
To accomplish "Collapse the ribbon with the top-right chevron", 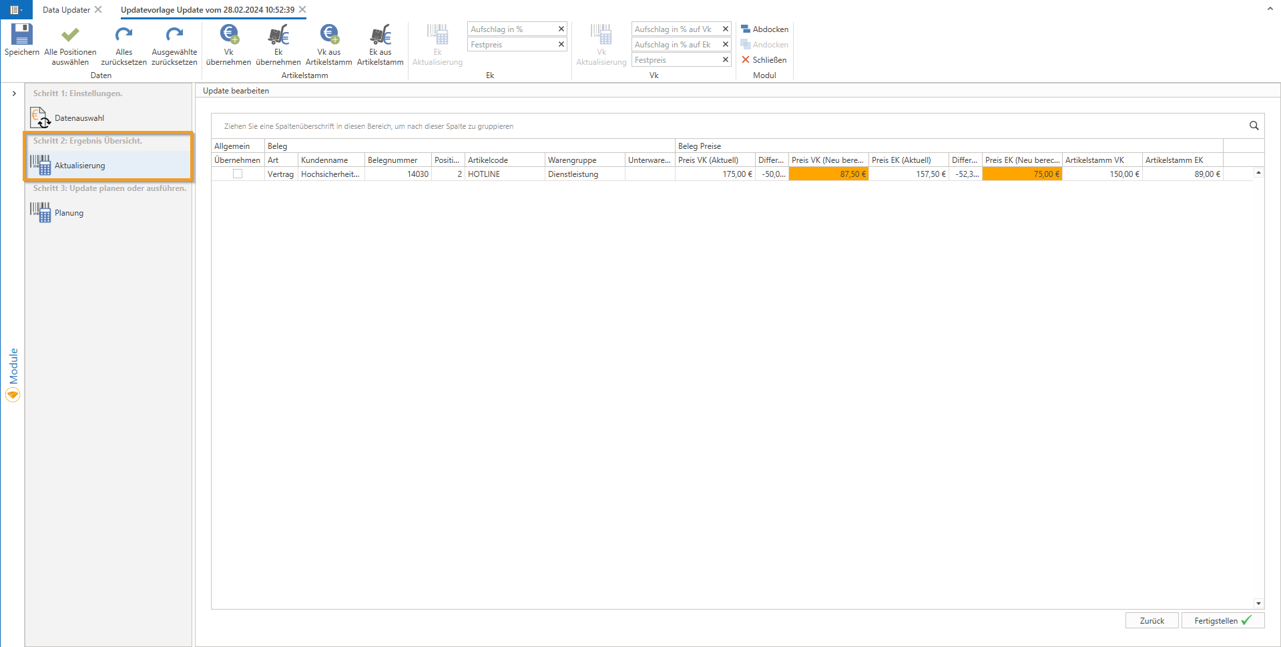I will [1270, 9].
